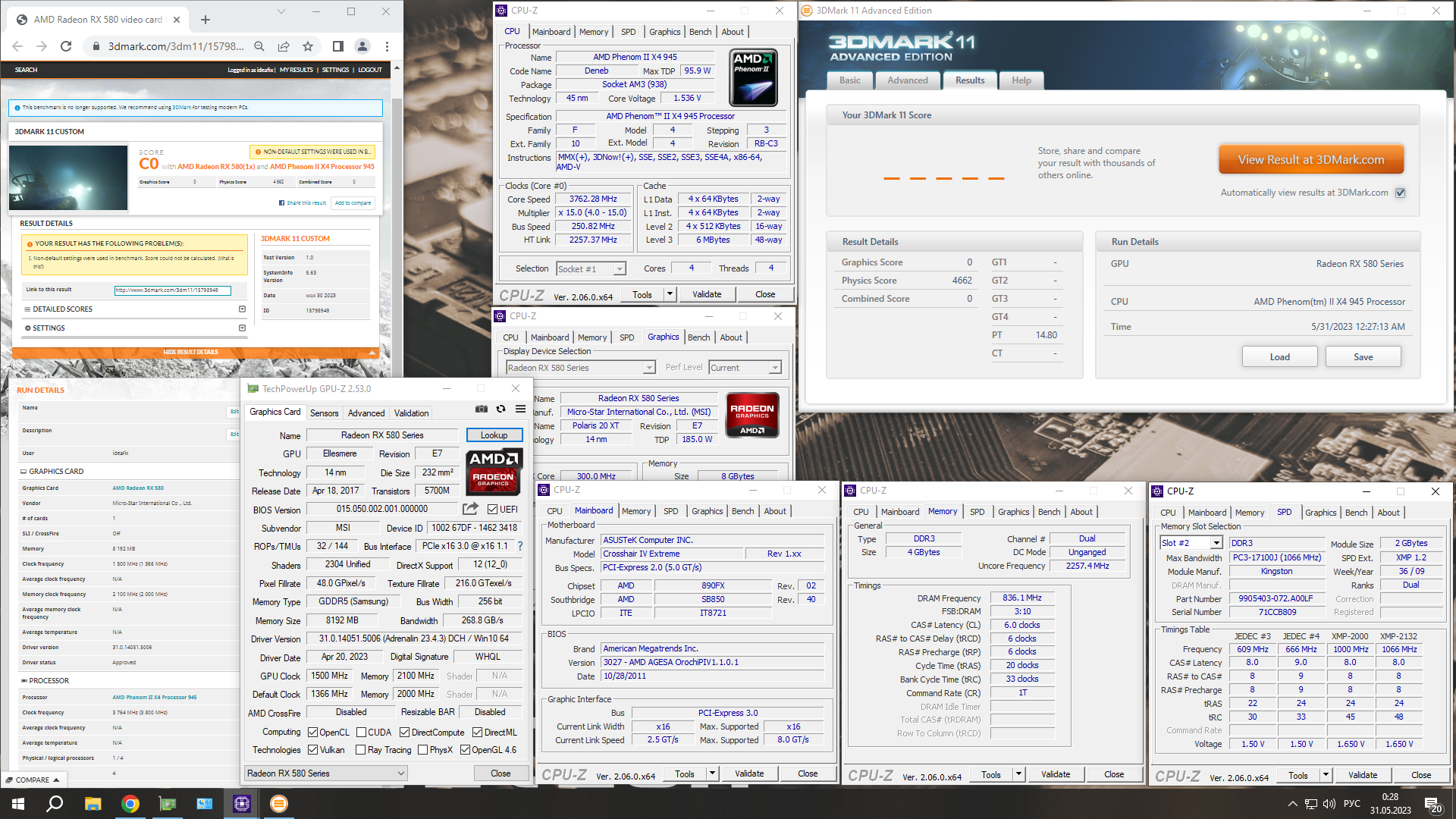Open the Windows Start menu
This screenshot has width=1456, height=819.
[x=18, y=804]
